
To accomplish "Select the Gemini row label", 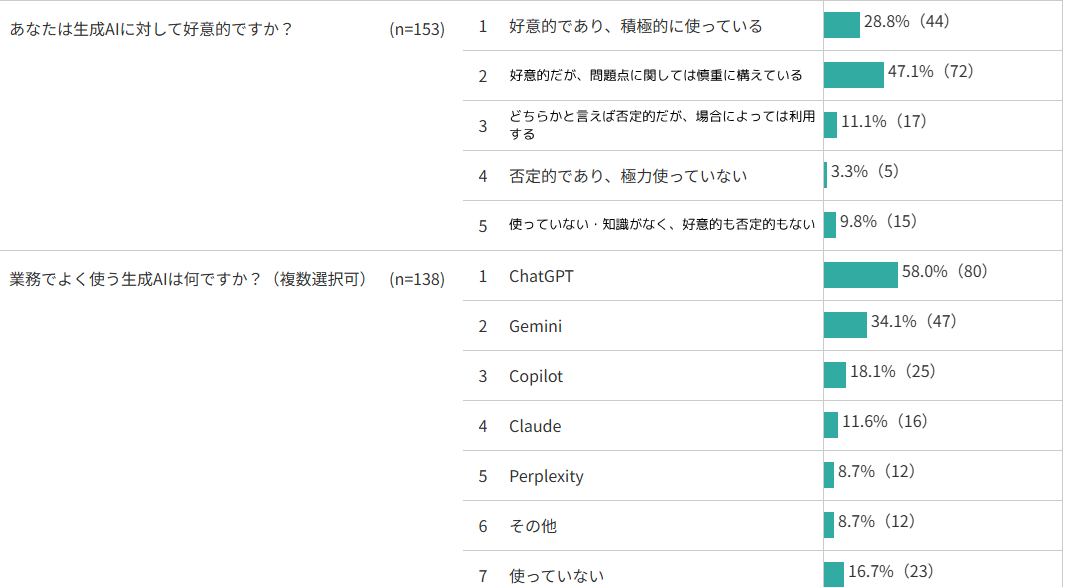I will click(x=535, y=326).
